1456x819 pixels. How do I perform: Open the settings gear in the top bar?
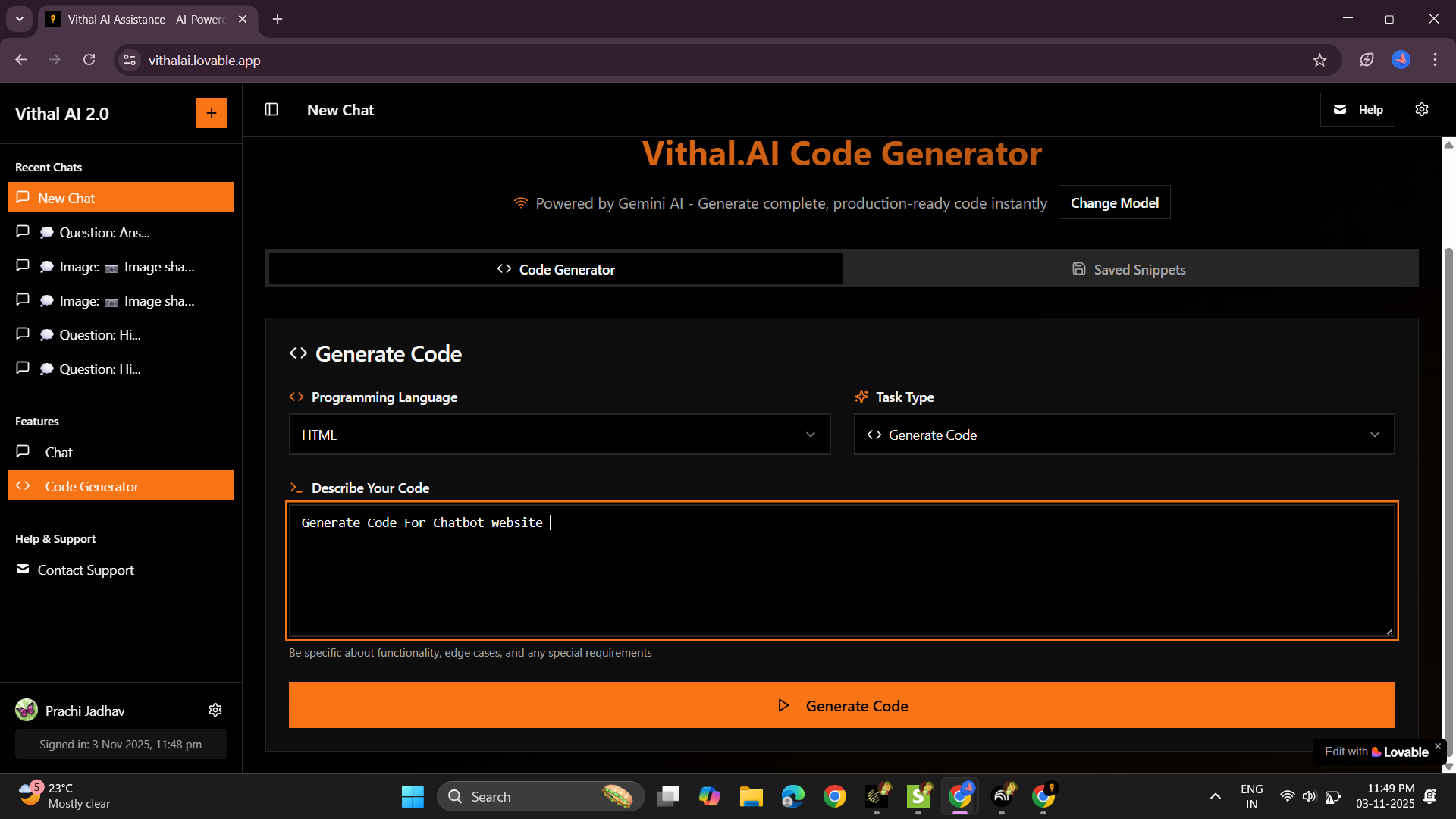coord(1422,109)
